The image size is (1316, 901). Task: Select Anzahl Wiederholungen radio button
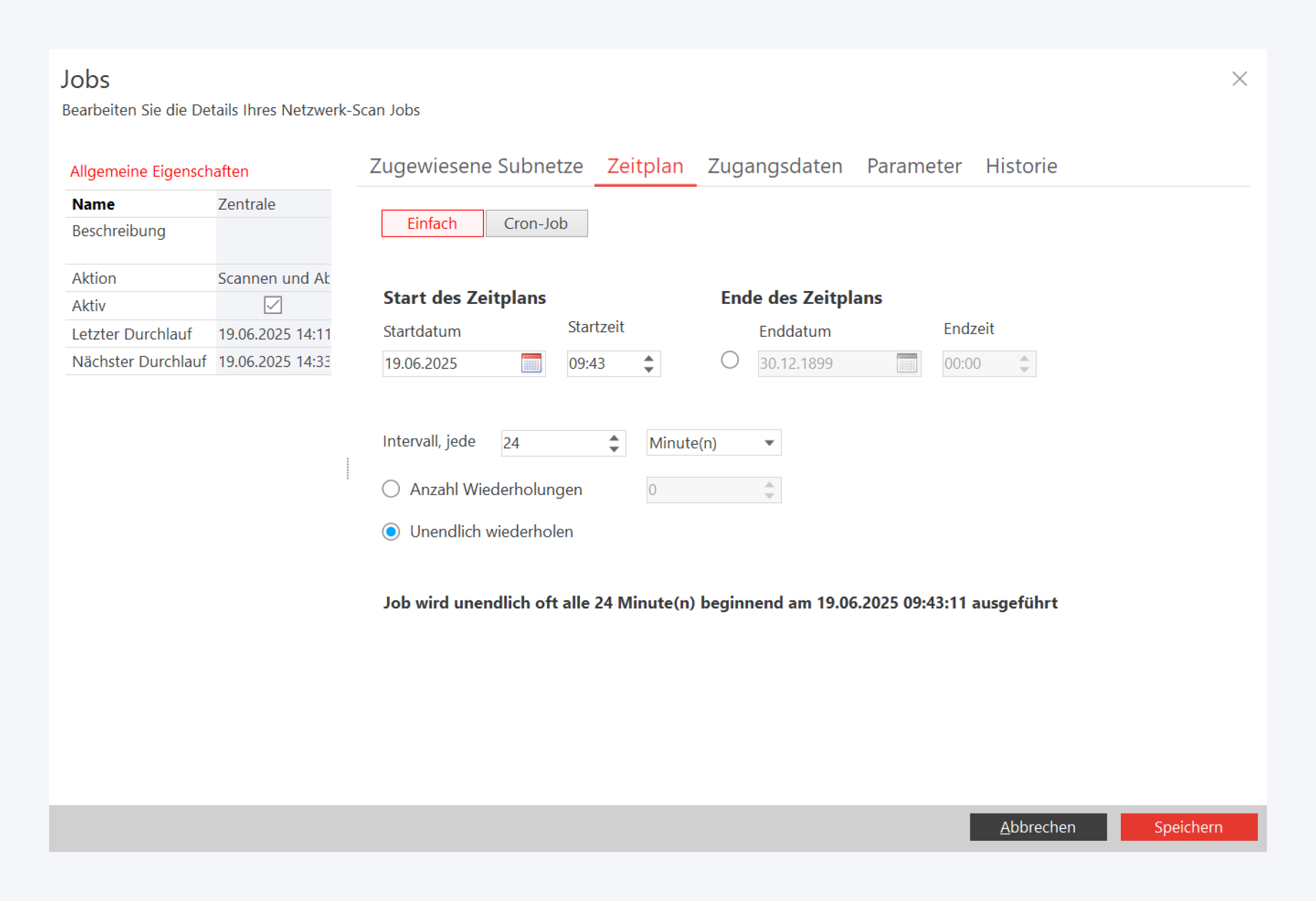coord(391,489)
